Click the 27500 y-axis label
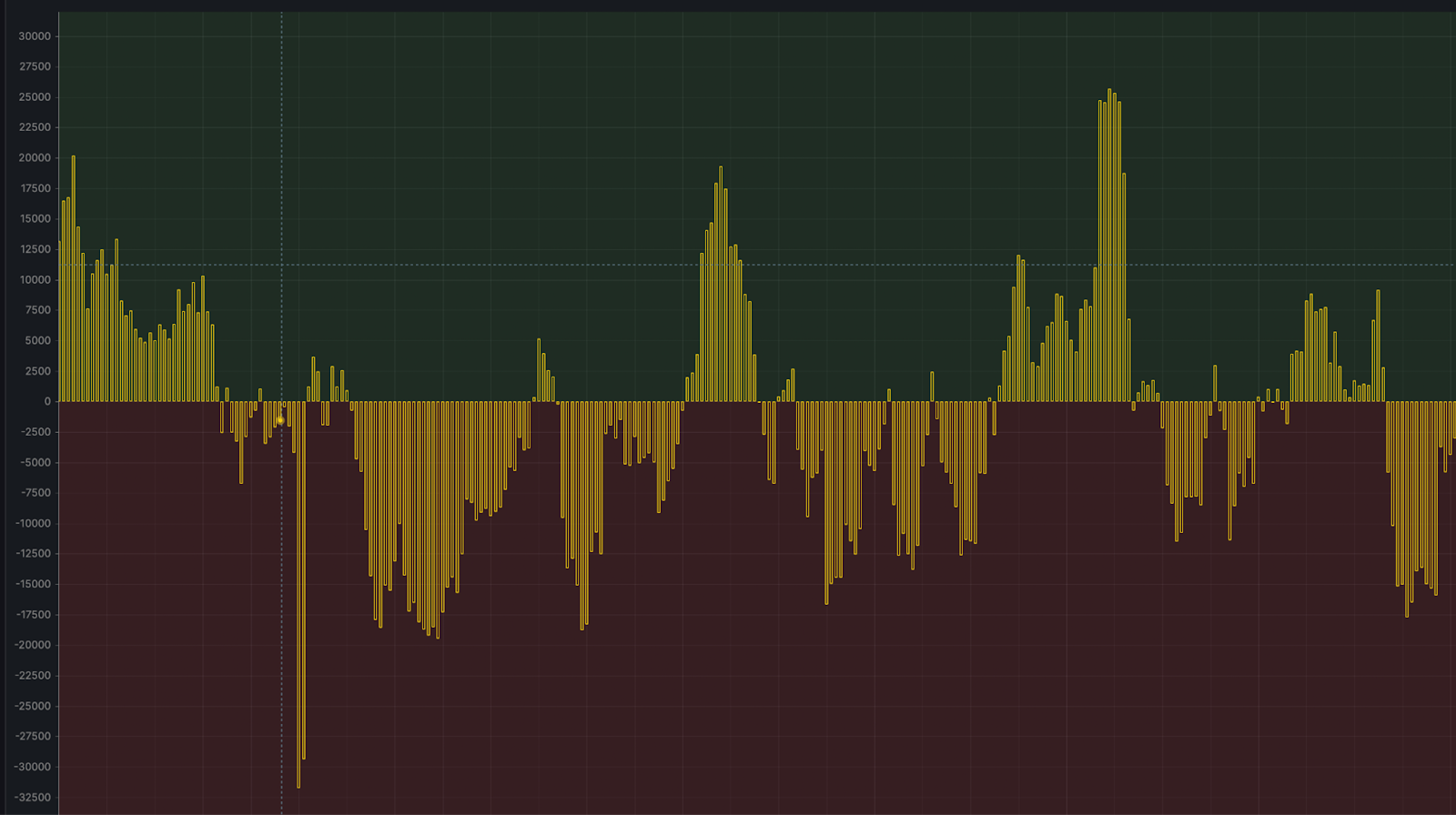 (x=35, y=66)
